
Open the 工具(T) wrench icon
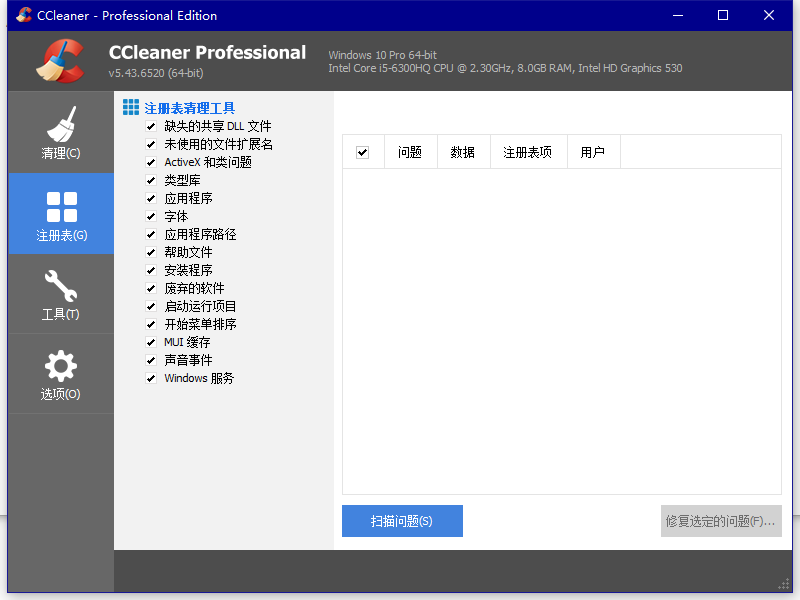point(61,286)
